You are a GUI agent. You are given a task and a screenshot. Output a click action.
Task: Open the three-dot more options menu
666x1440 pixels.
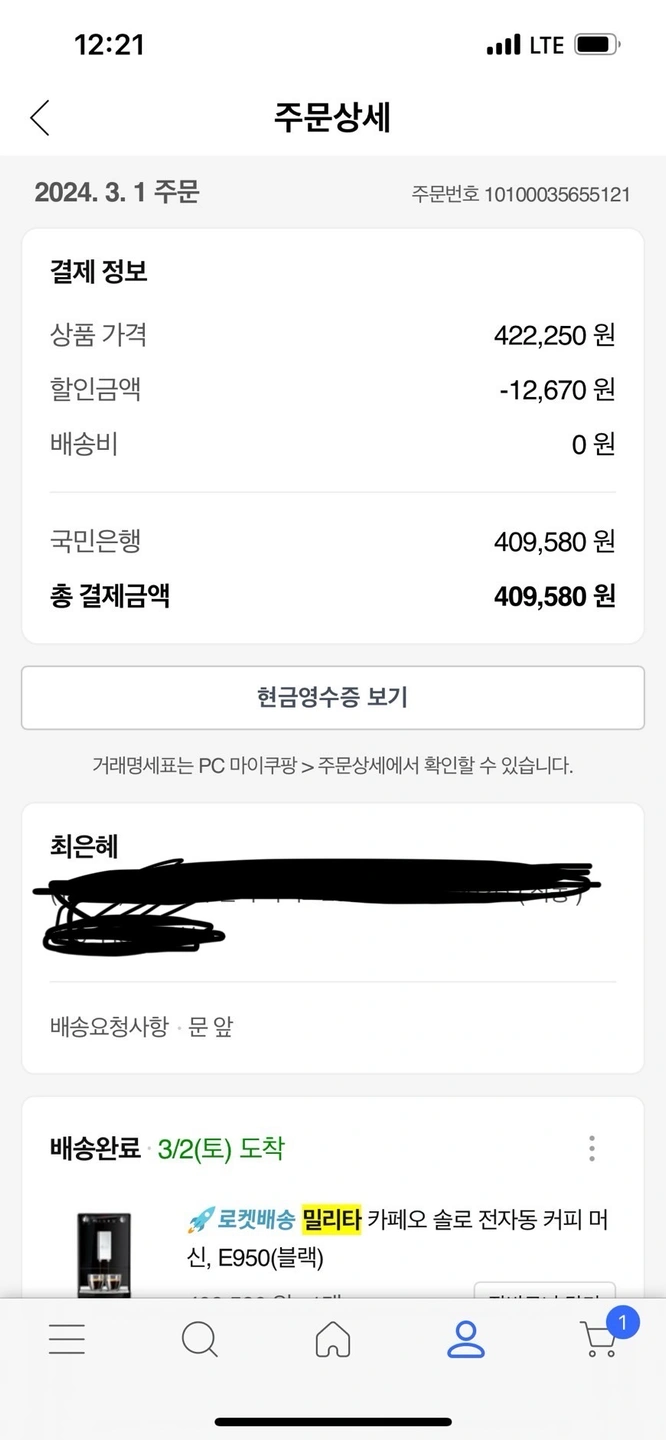[592, 1148]
